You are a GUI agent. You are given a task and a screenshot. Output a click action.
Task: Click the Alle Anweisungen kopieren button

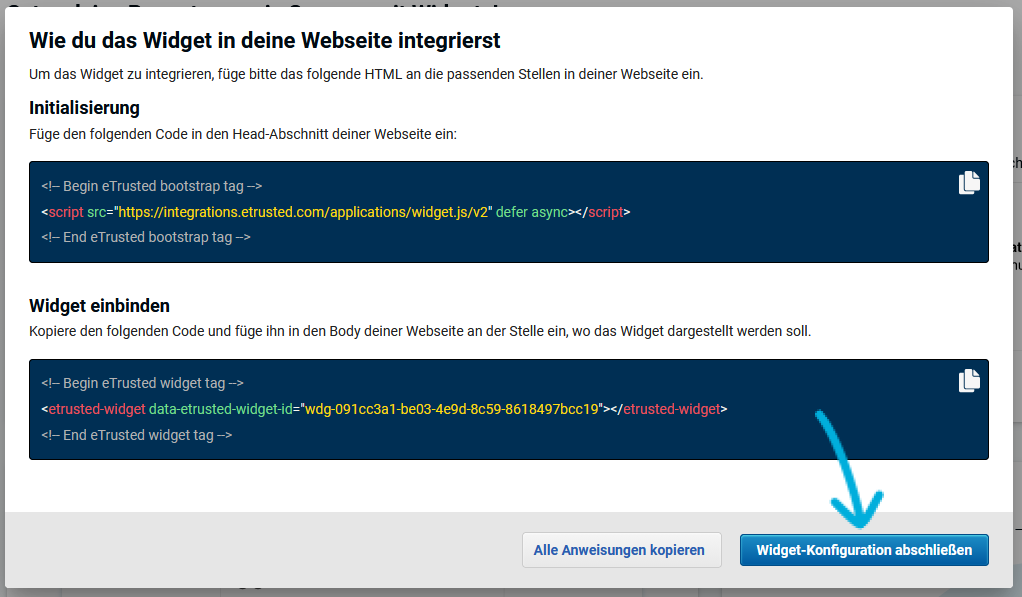coord(621,549)
